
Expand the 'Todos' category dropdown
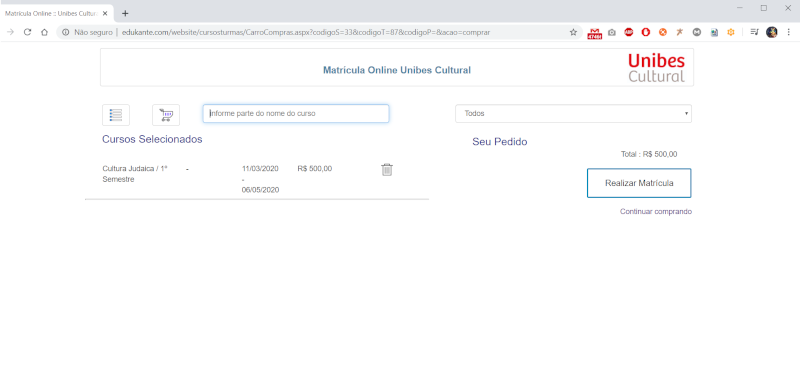pos(573,113)
